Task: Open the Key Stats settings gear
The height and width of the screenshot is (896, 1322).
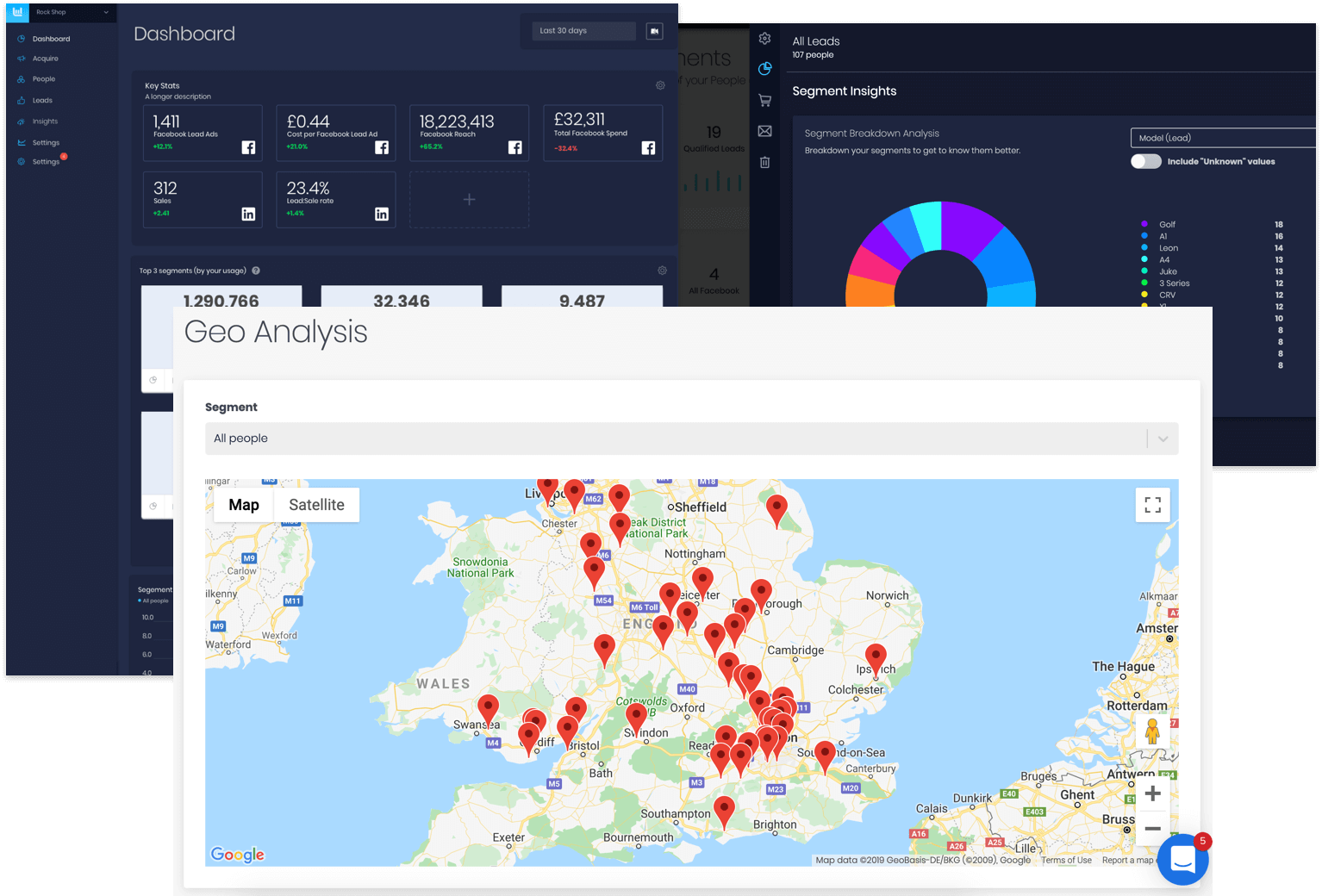Action: (x=660, y=85)
